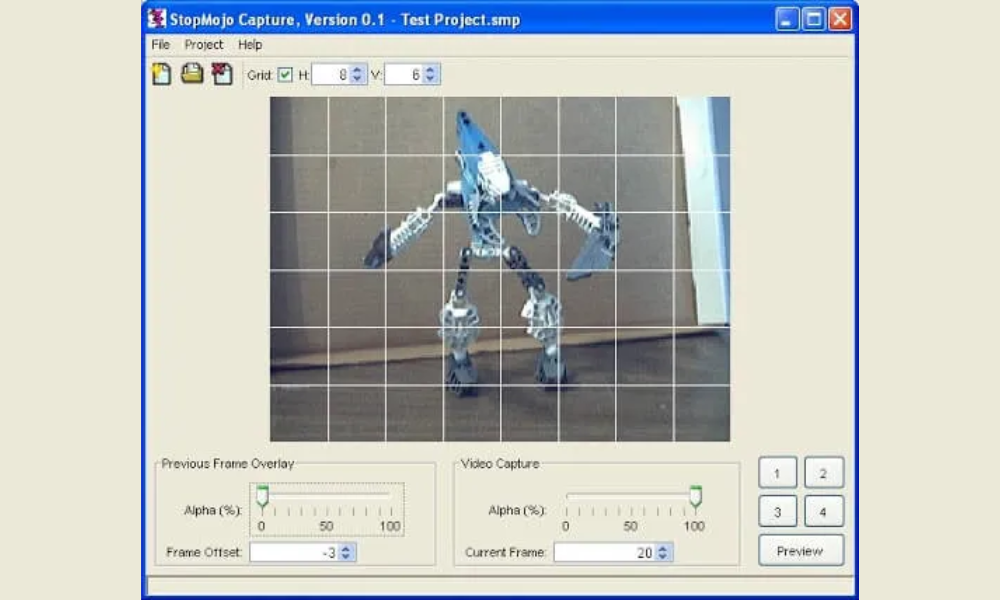Click the Preview button

(x=800, y=551)
